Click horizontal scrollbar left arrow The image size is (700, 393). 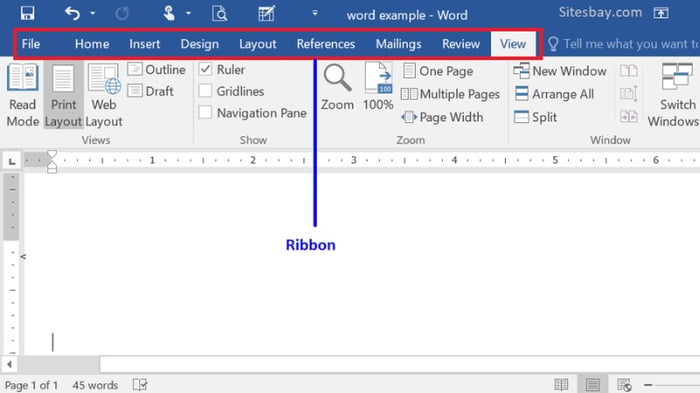point(9,364)
